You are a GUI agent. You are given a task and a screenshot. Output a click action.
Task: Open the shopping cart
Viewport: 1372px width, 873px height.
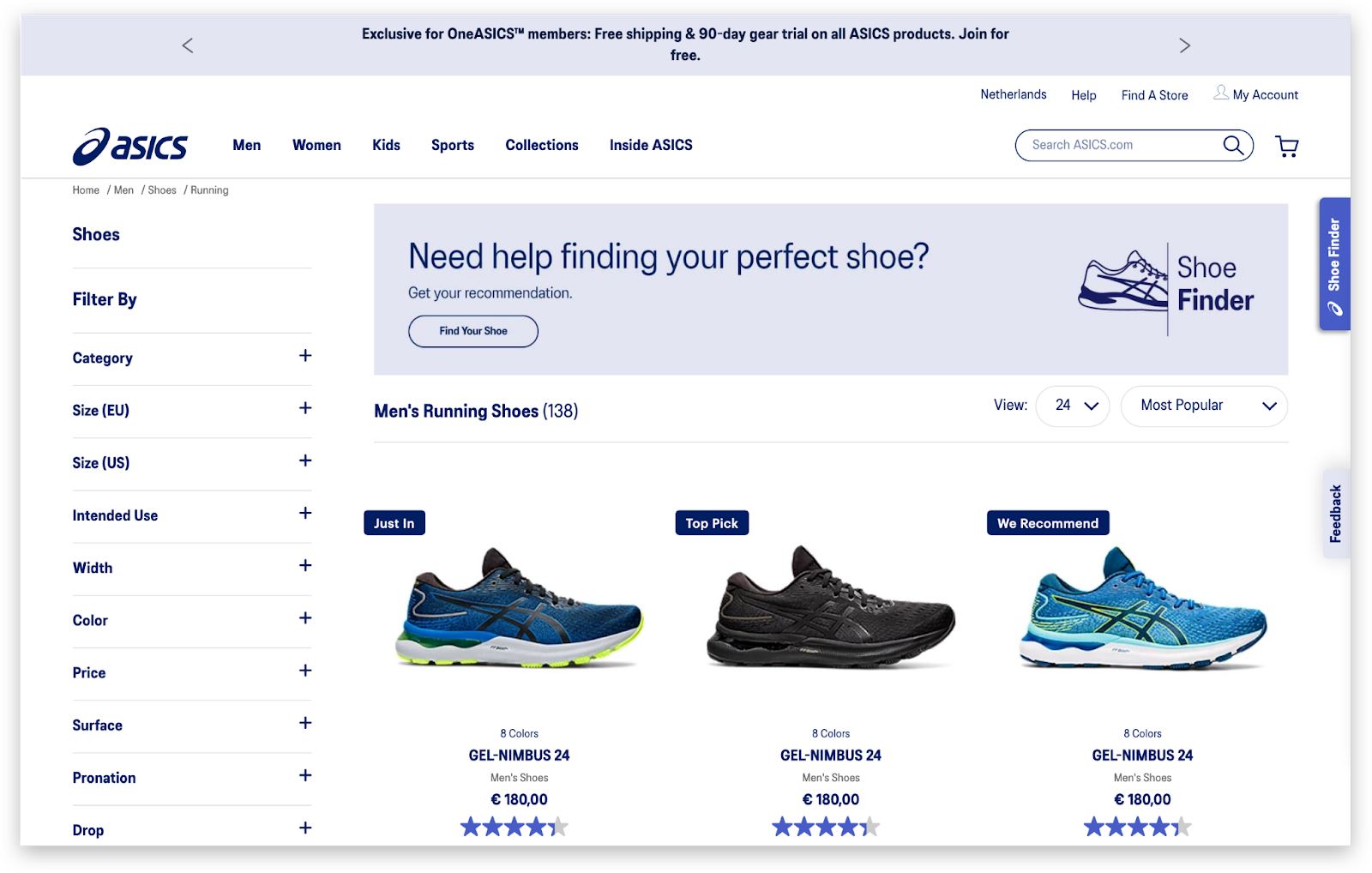point(1286,147)
